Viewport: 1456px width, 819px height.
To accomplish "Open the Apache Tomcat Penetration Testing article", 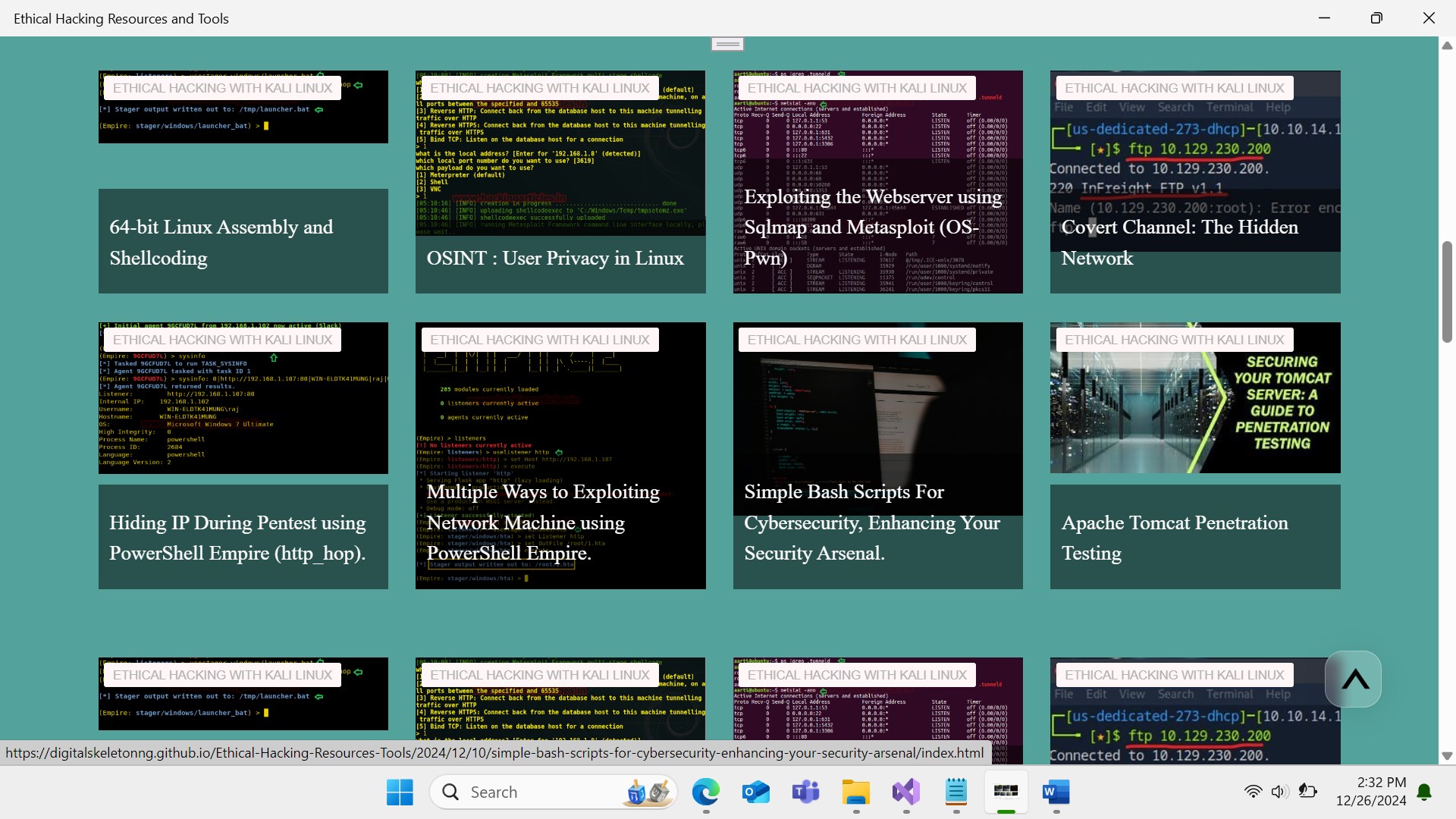I will (1175, 538).
